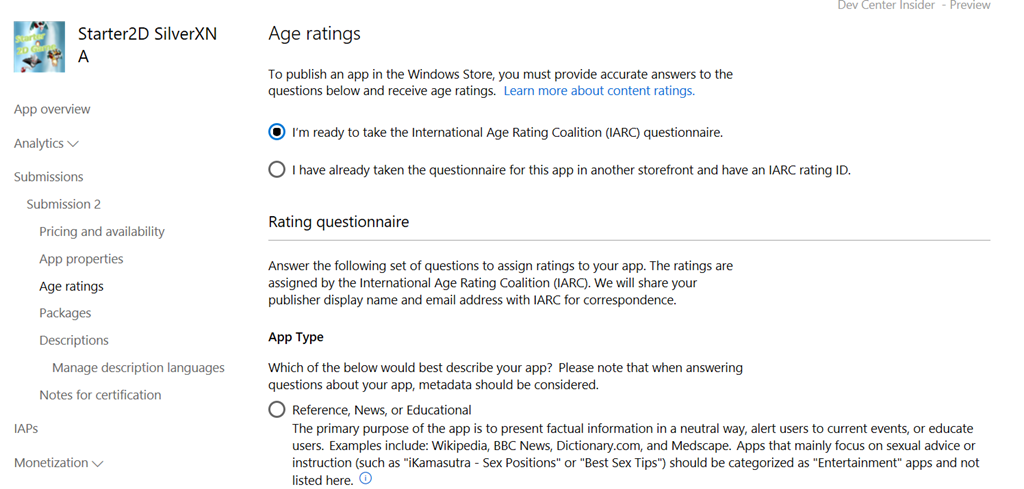Select Submission 2 in sidebar
The image size is (1024, 489).
pyautogui.click(x=64, y=204)
